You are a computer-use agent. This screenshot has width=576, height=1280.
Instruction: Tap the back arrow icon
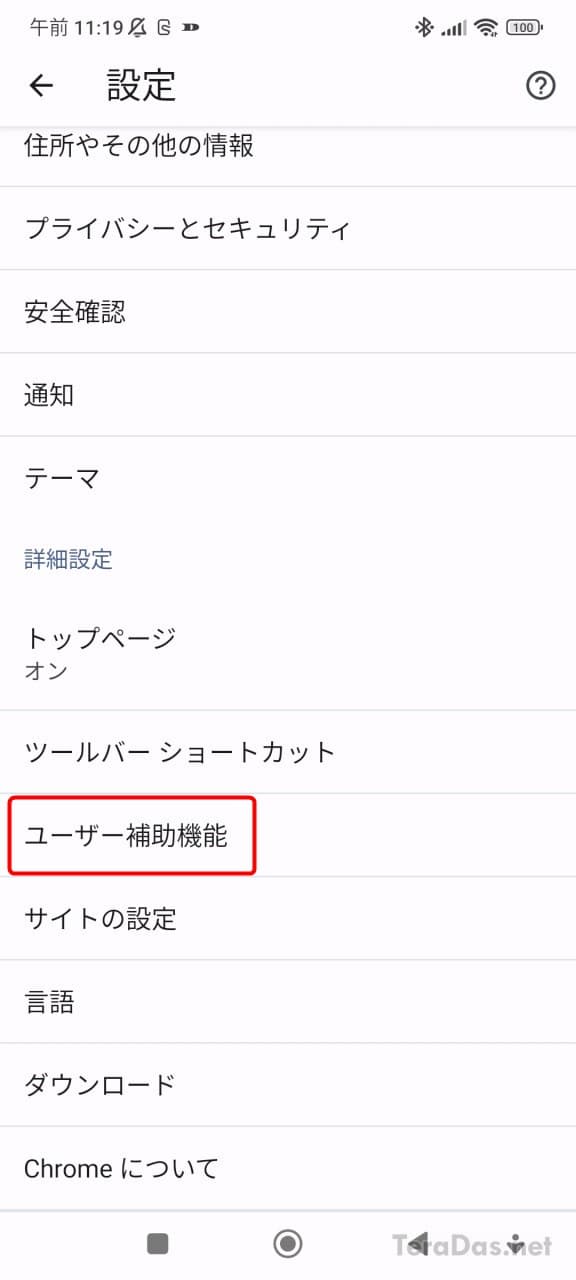[41, 86]
